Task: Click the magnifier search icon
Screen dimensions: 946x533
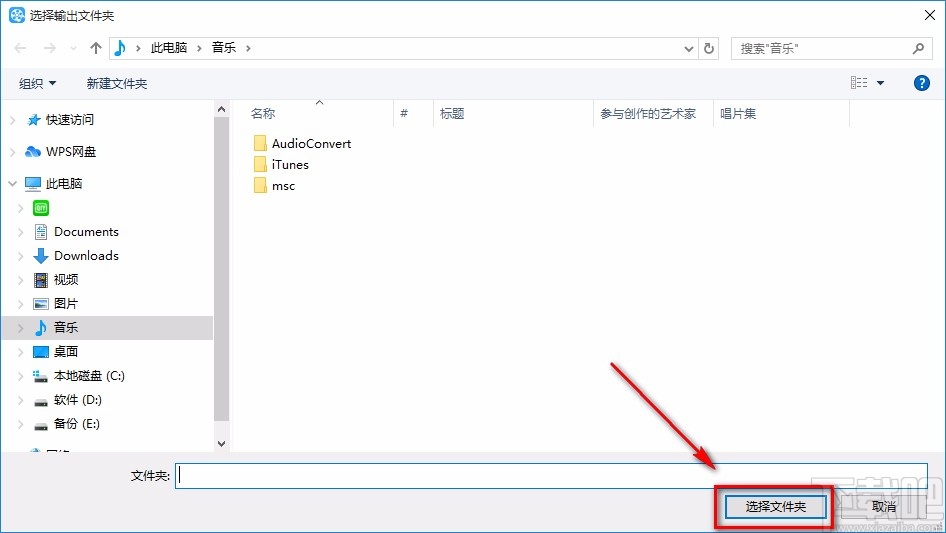Action: [918, 48]
